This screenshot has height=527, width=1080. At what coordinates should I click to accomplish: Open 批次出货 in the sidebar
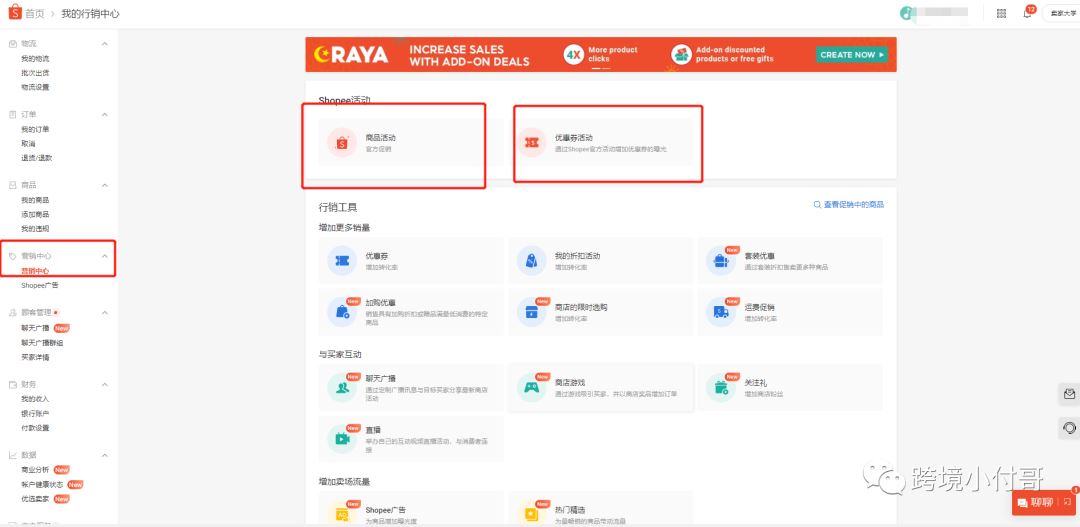tap(35, 73)
